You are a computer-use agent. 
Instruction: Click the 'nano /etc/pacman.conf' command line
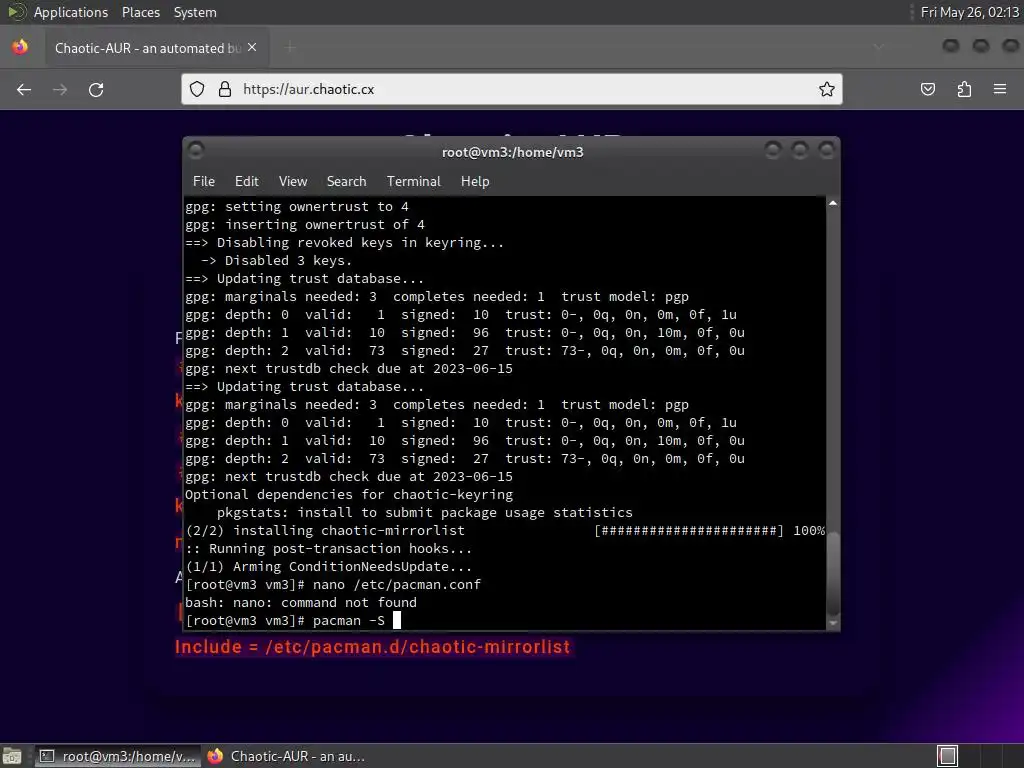333,584
